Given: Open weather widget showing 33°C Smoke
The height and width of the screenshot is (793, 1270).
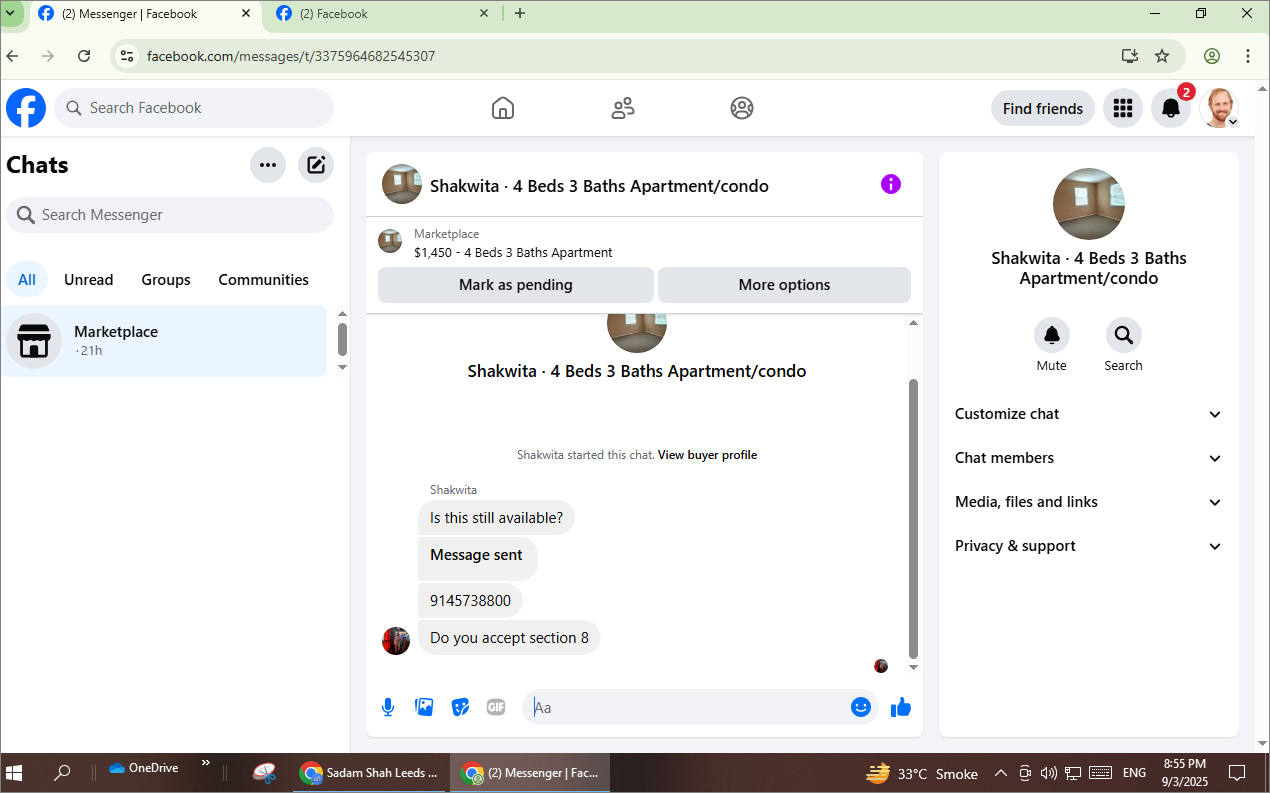Looking at the screenshot, I should [921, 773].
